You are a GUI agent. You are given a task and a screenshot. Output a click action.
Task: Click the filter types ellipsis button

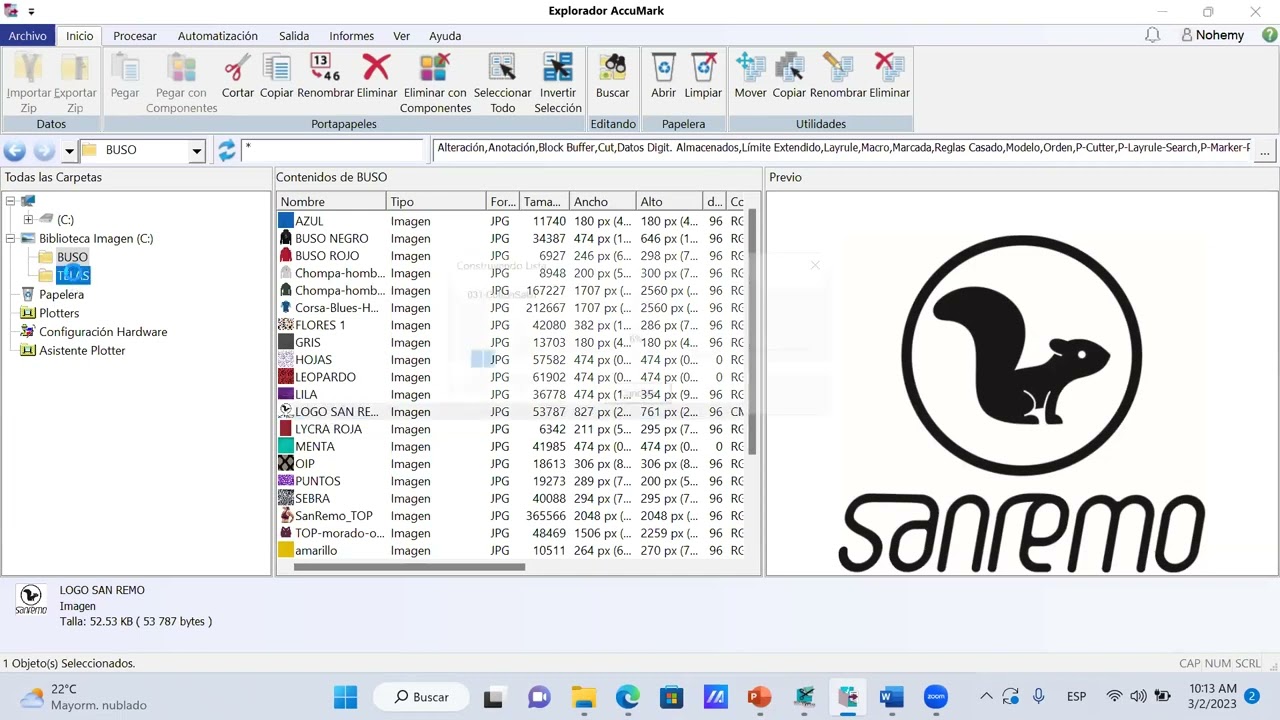1265,151
